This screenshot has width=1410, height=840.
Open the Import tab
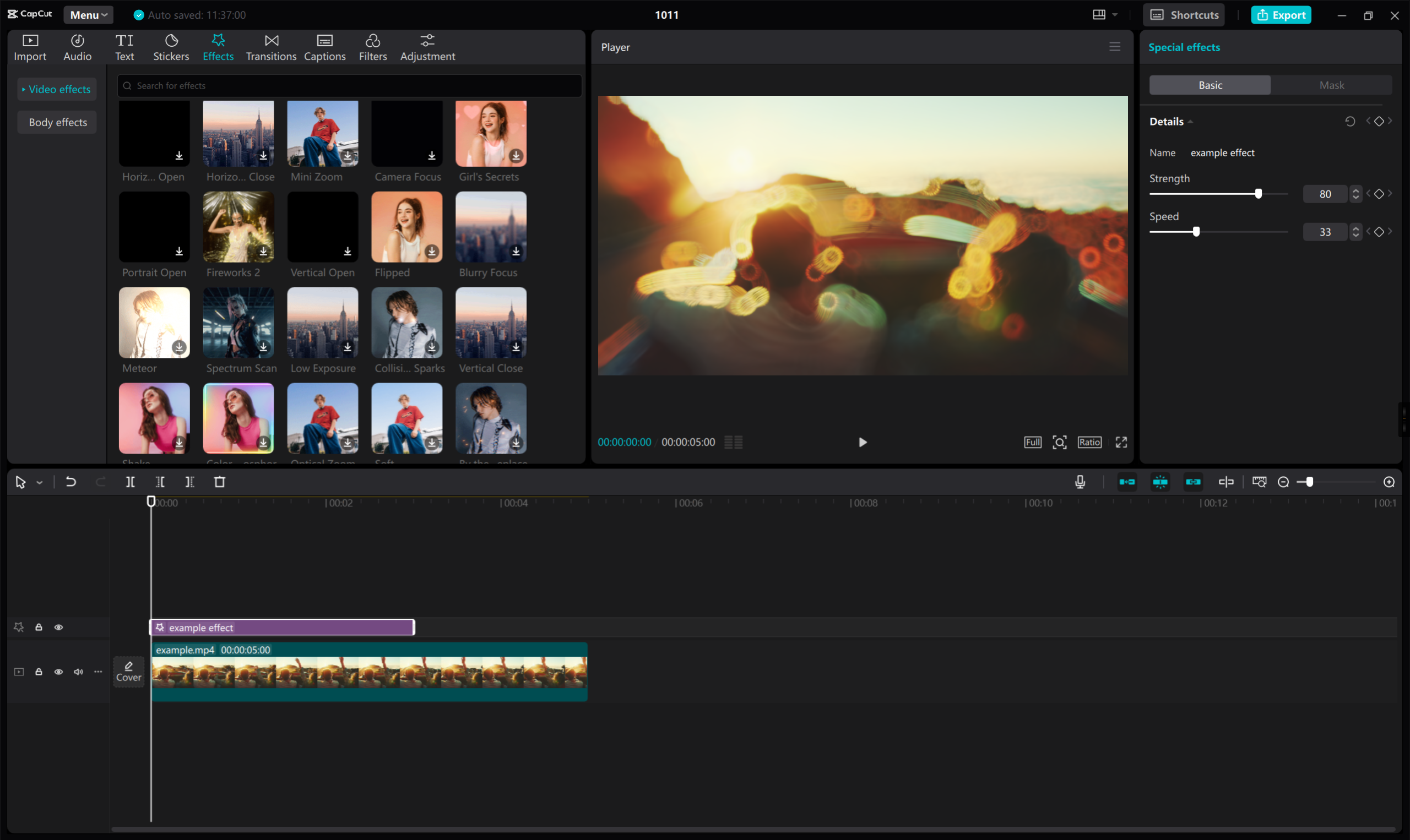tap(30, 47)
